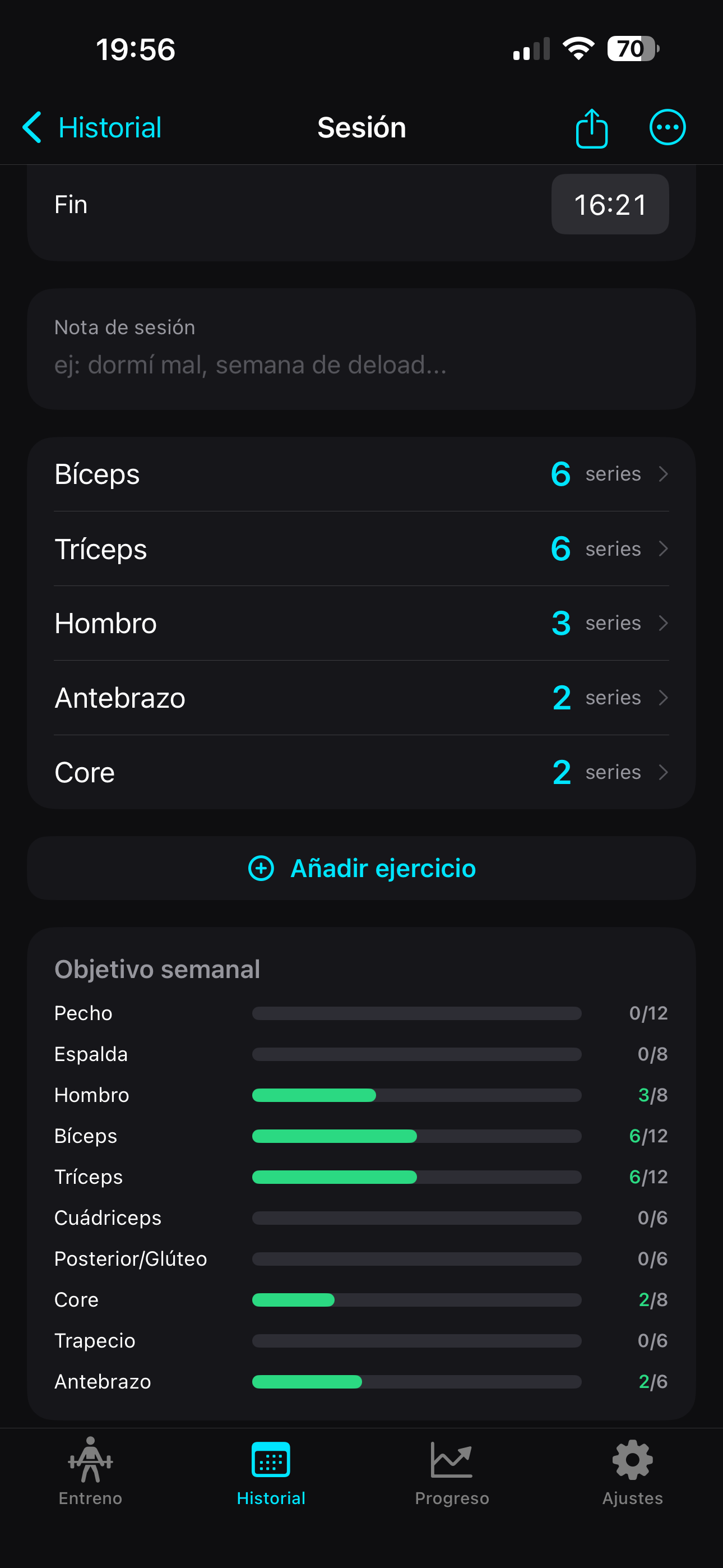Screen dimensions: 723x1568
Task: Expand the Tríceps series row chevron
Action: [x=664, y=549]
